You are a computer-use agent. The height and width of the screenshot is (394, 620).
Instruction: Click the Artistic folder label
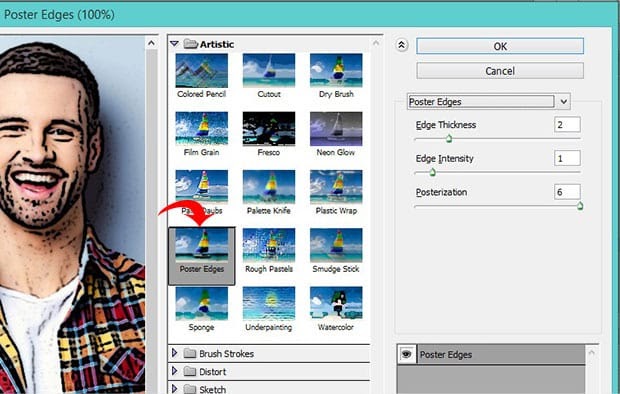tap(217, 44)
